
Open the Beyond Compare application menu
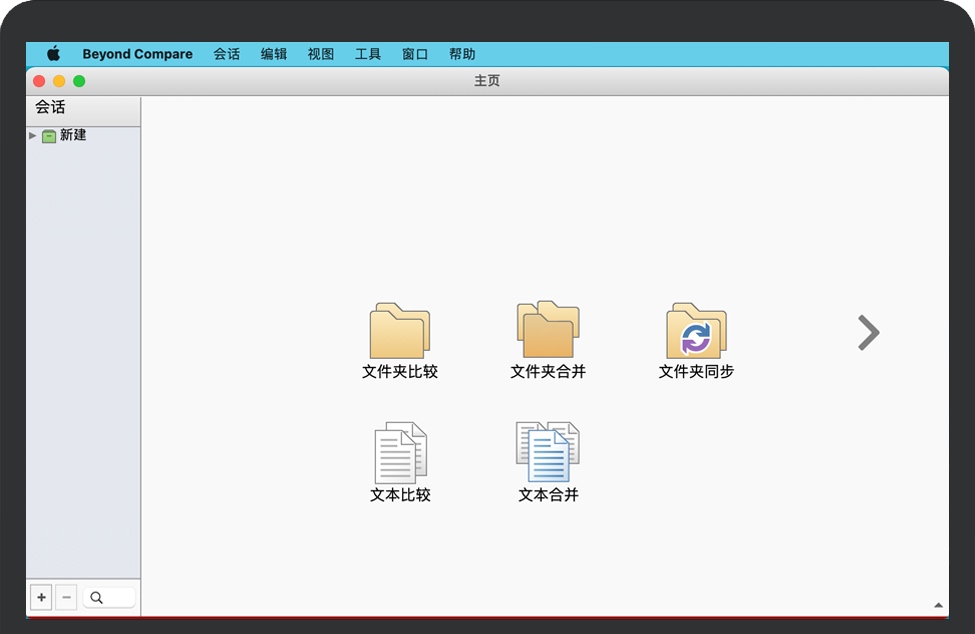coord(137,54)
